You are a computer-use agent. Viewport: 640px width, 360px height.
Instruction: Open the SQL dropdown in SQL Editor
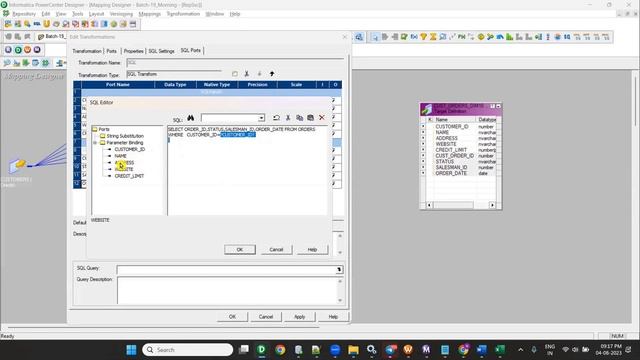pos(261,118)
